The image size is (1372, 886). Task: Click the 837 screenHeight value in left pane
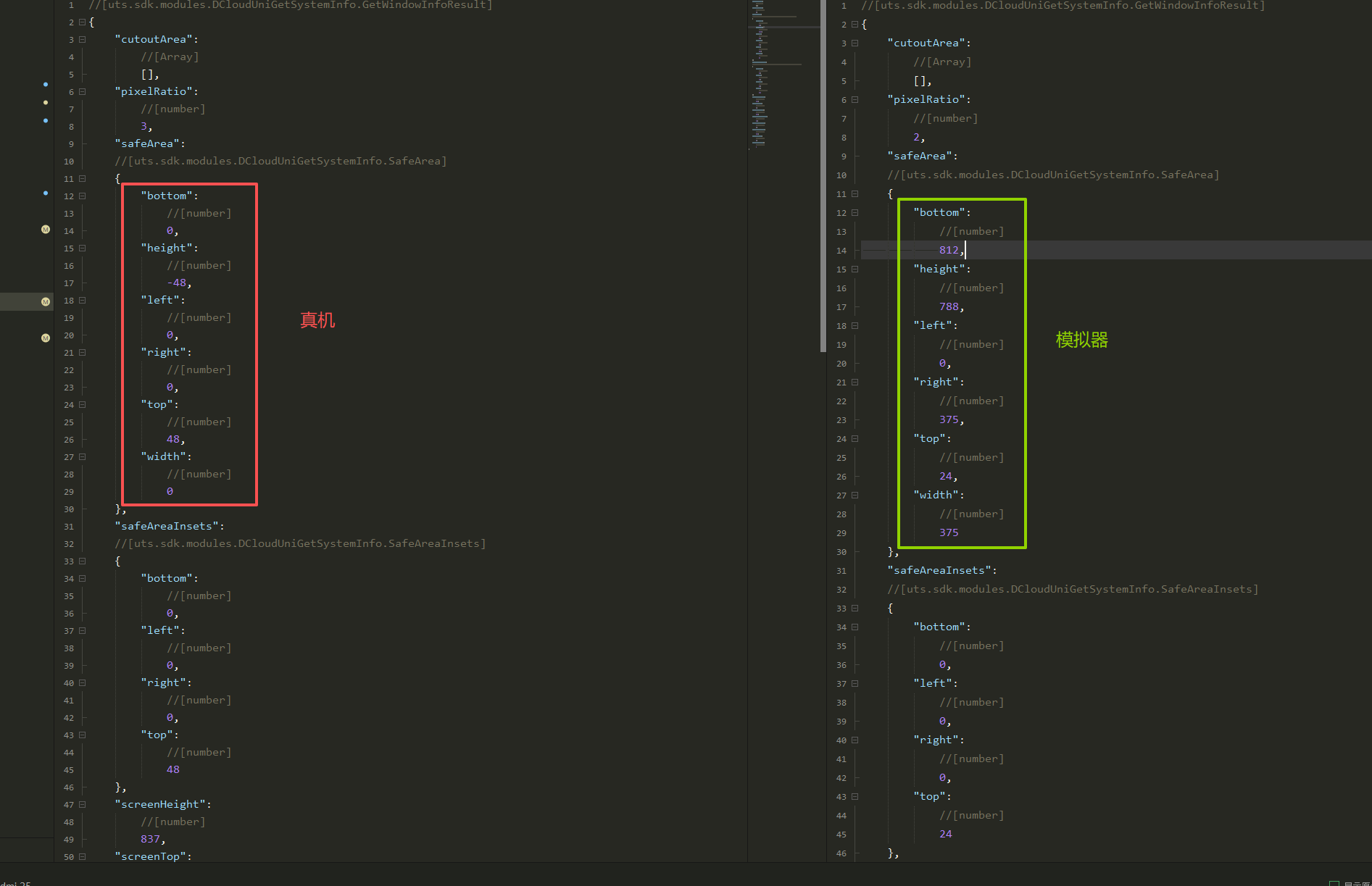(150, 840)
